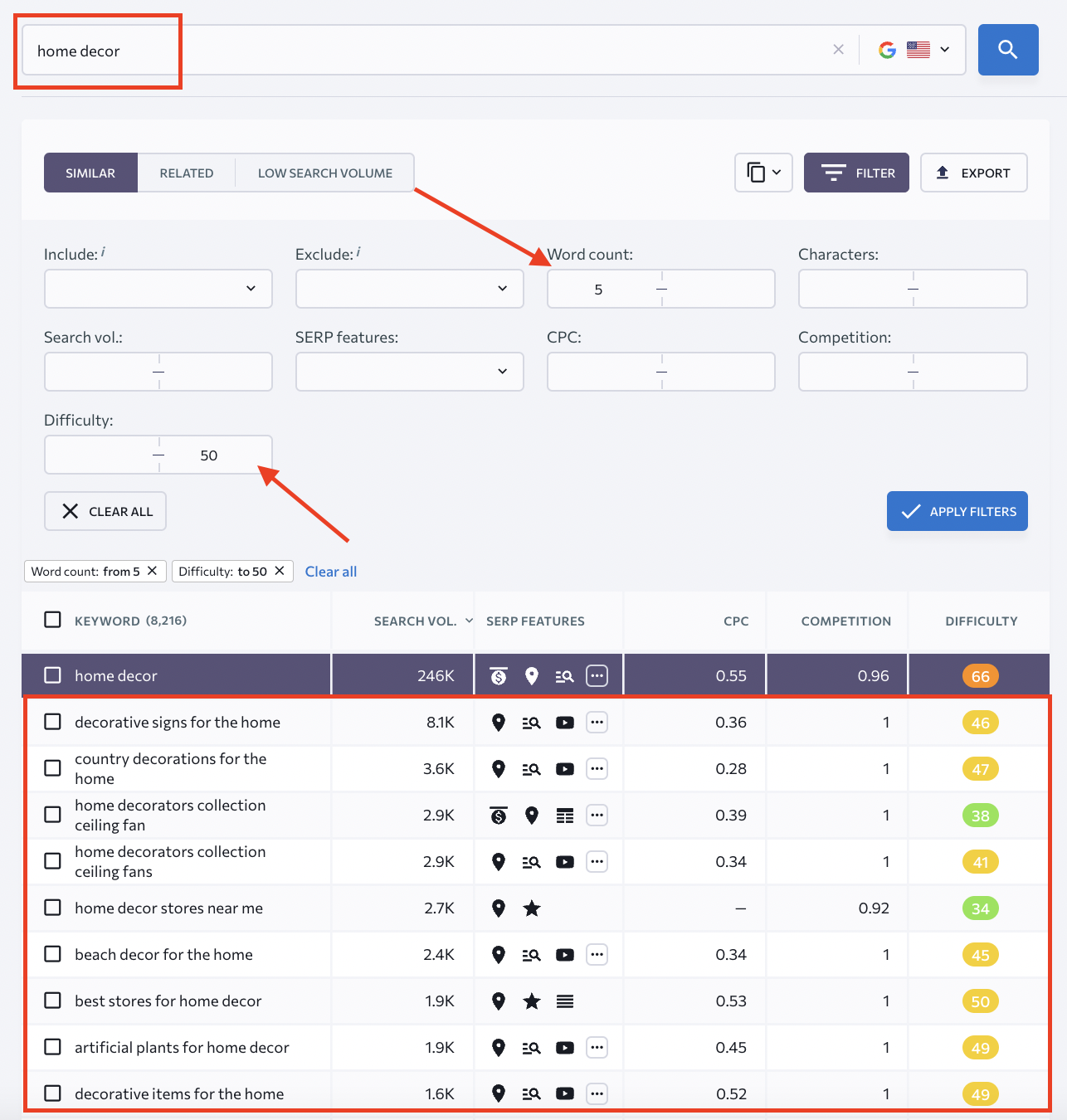1067x1120 pixels.
Task: Expand the SERP features filter dropdown
Action: point(410,372)
